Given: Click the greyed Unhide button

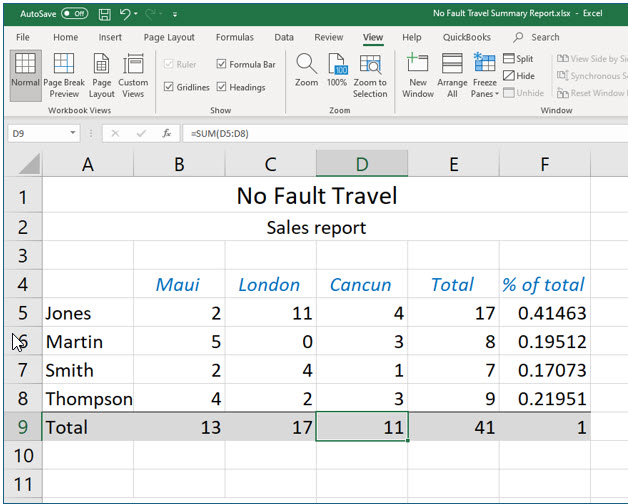Looking at the screenshot, I should [523, 93].
